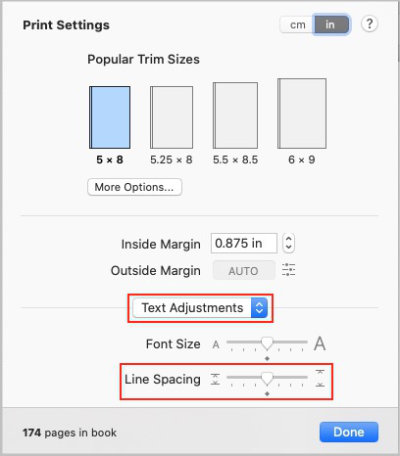The height and width of the screenshot is (456, 400).
Task: Open the Text Adjustments dropdown
Action: 200,308
